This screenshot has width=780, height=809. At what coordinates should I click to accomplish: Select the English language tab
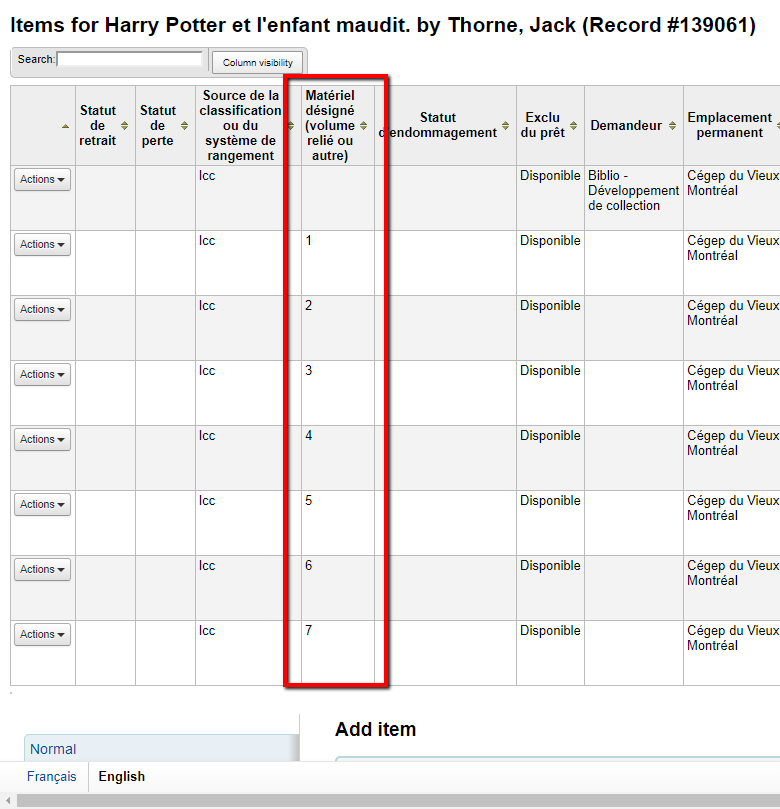(121, 777)
